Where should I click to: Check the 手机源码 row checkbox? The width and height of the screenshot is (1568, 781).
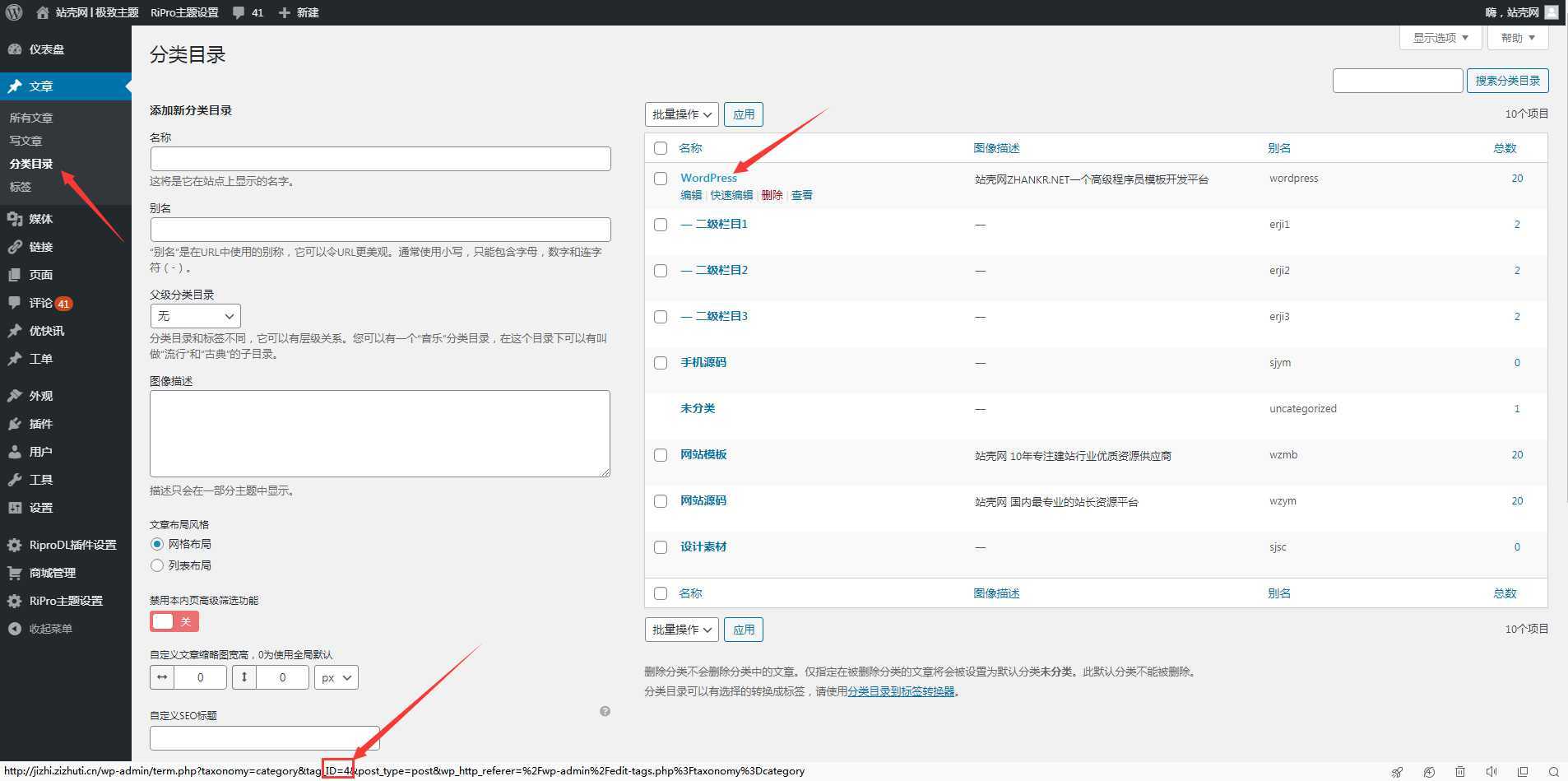[x=661, y=363]
